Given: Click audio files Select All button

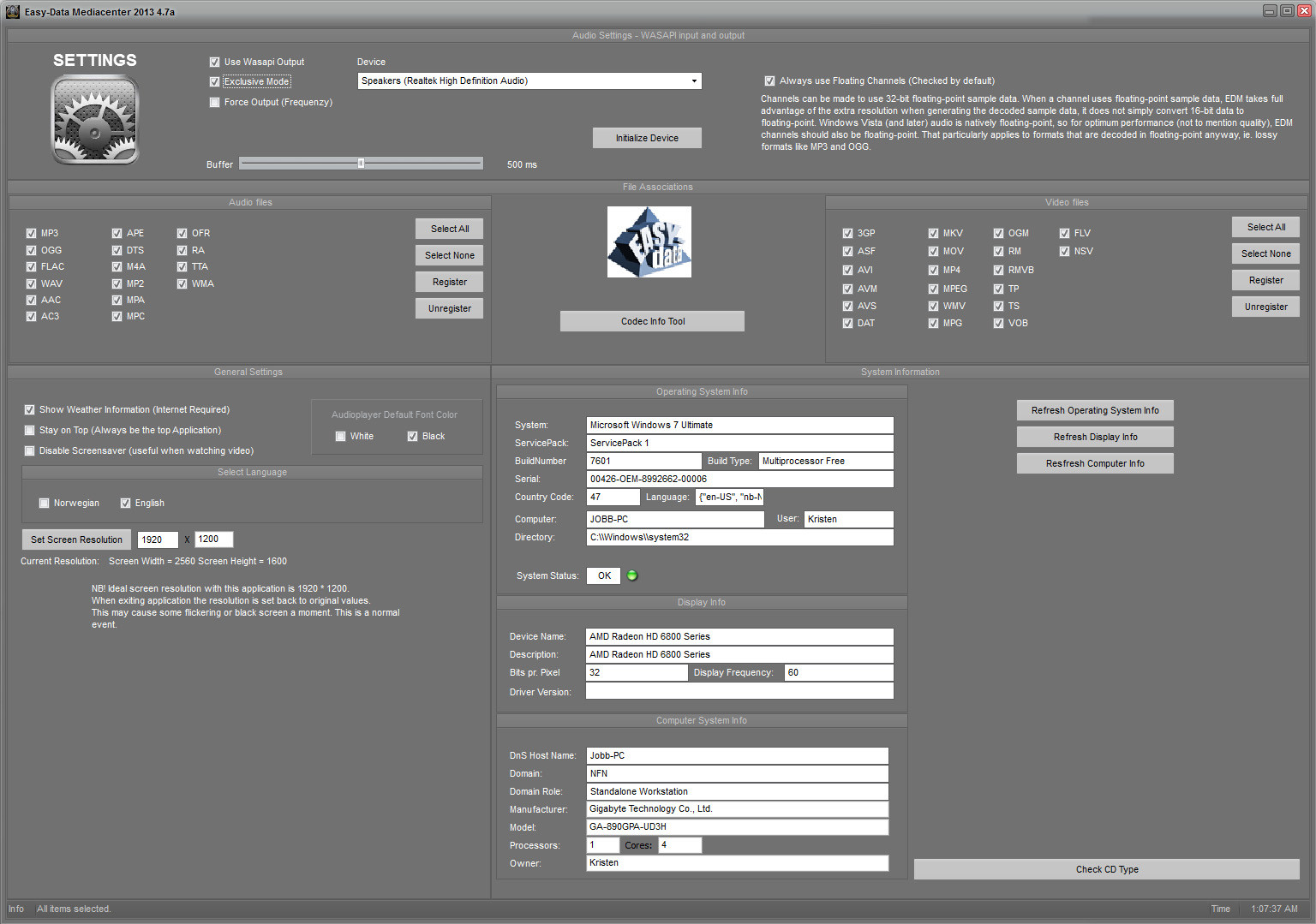Looking at the screenshot, I should (450, 229).
